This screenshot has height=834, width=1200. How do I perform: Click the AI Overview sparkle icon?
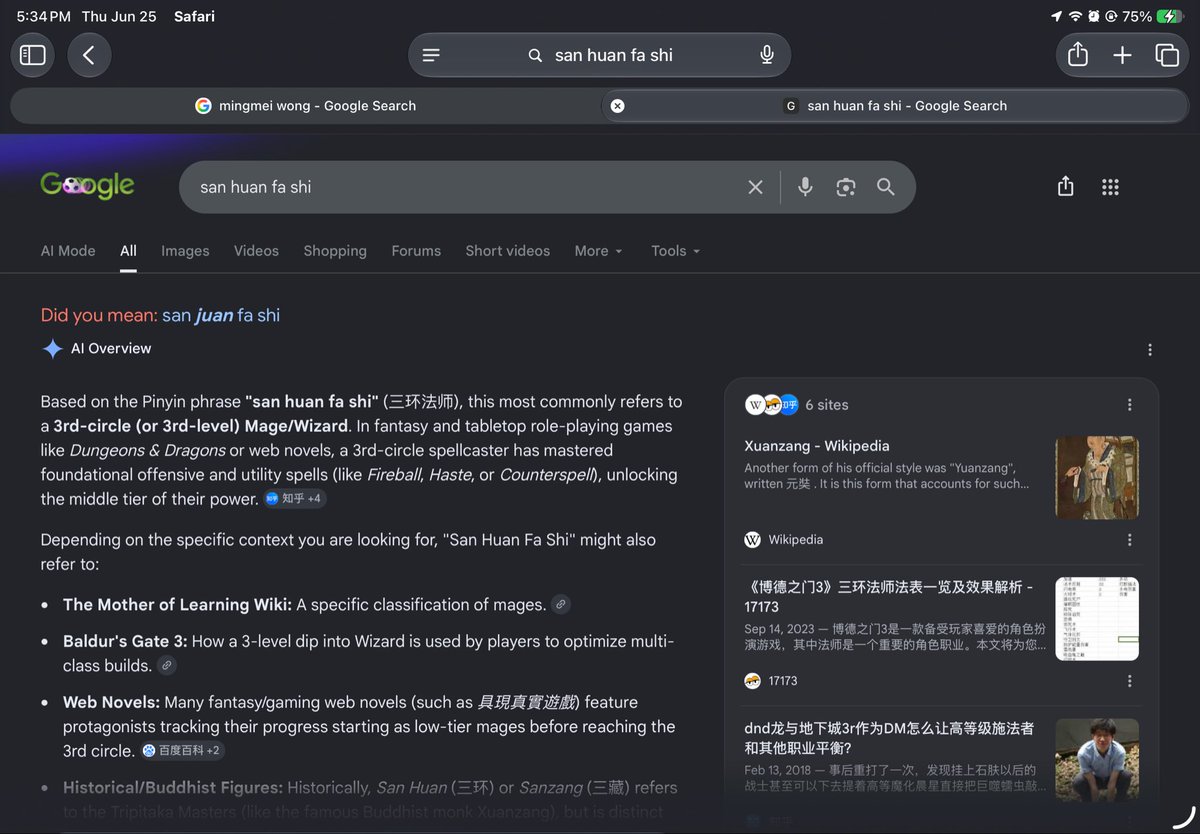pyautogui.click(x=52, y=349)
